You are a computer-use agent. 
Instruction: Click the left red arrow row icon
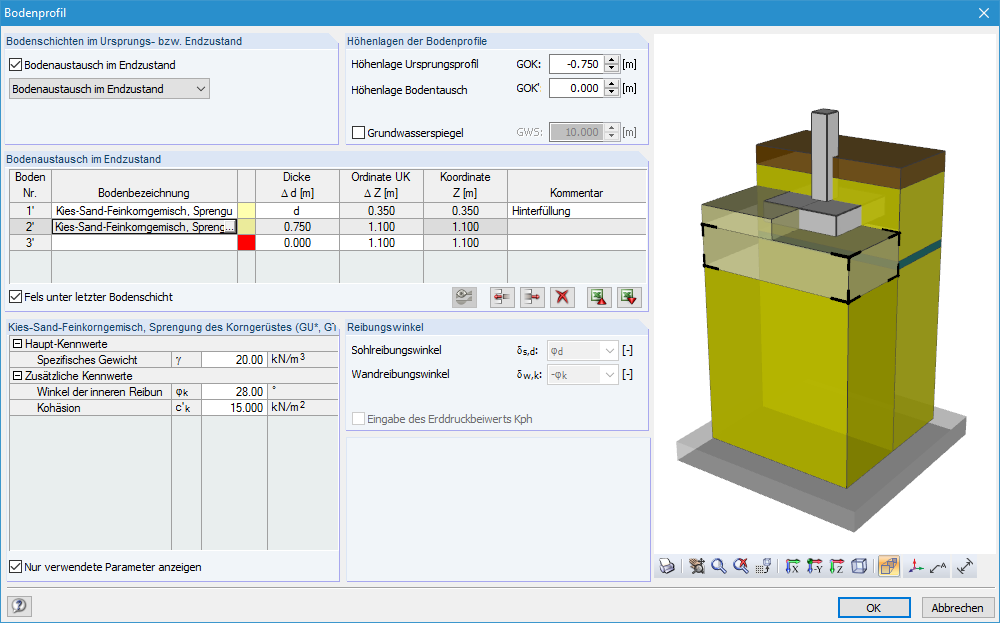point(503,297)
